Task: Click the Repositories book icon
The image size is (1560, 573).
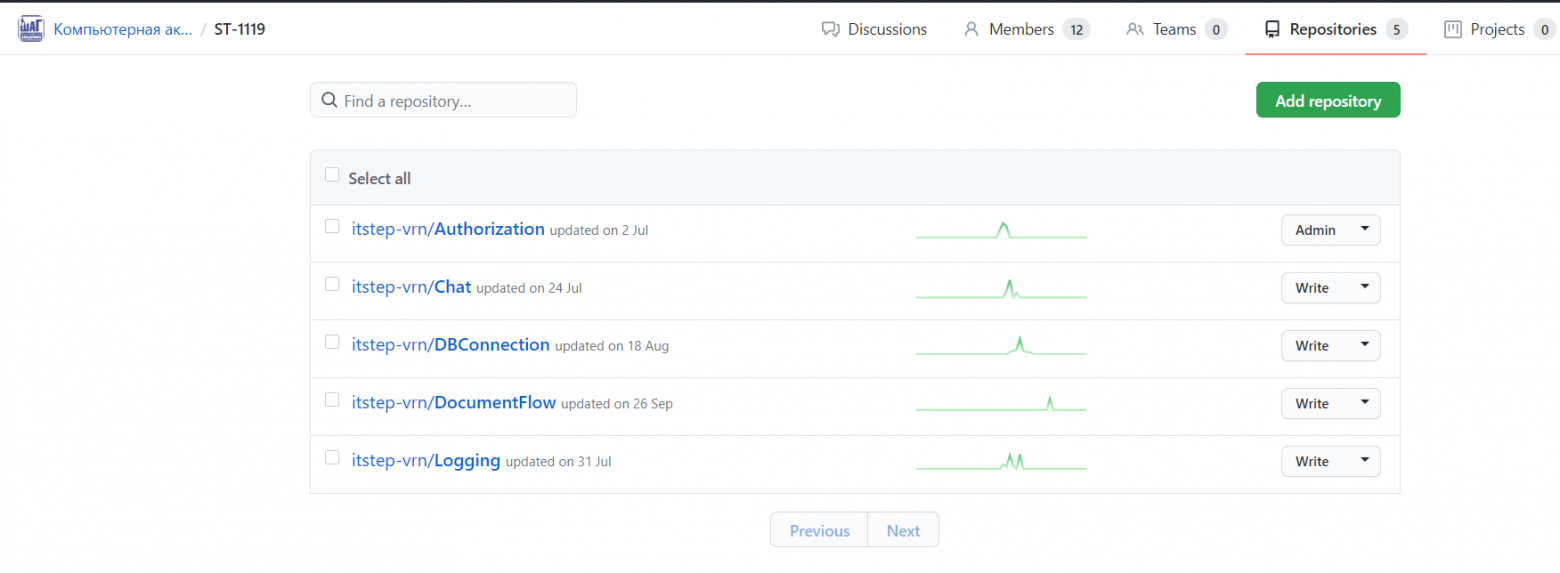Action: click(1272, 30)
